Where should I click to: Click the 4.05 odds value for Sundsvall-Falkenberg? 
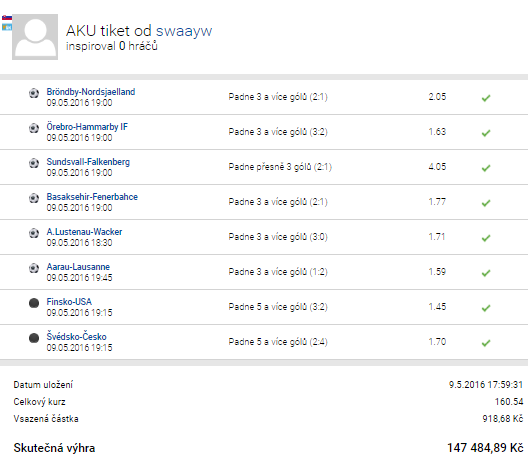437,166
